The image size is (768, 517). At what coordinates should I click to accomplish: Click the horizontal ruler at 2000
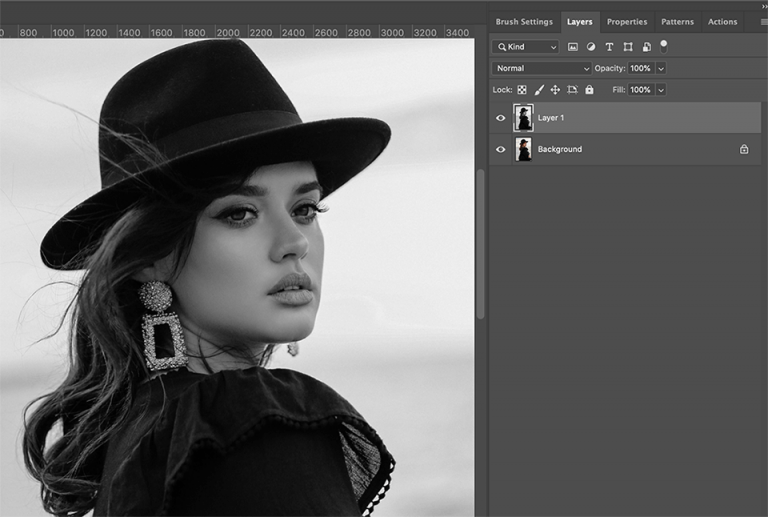(x=228, y=32)
